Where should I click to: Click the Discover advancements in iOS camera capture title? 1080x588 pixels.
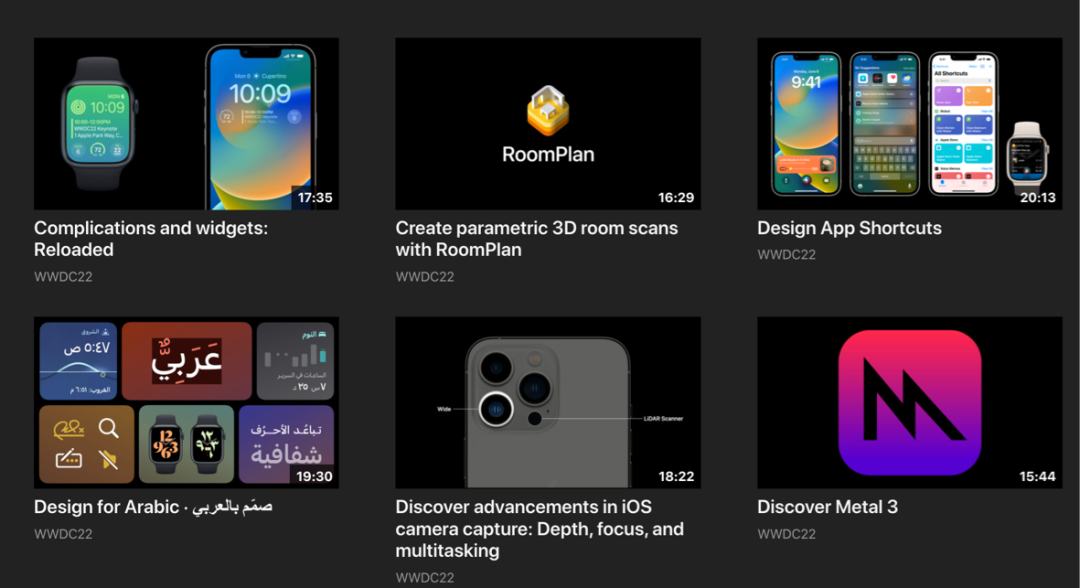coord(539,529)
